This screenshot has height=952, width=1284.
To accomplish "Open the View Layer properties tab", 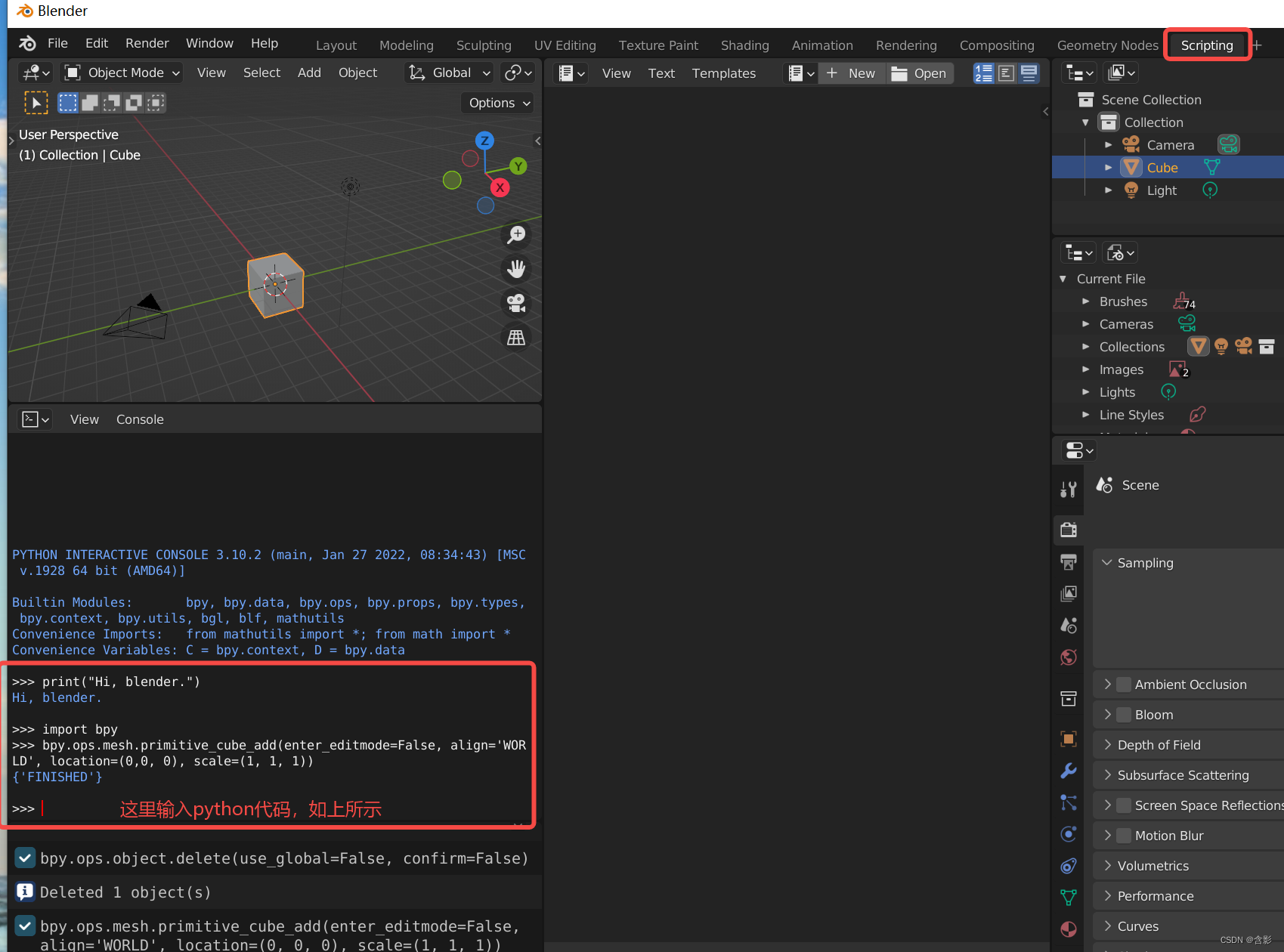I will [x=1068, y=593].
